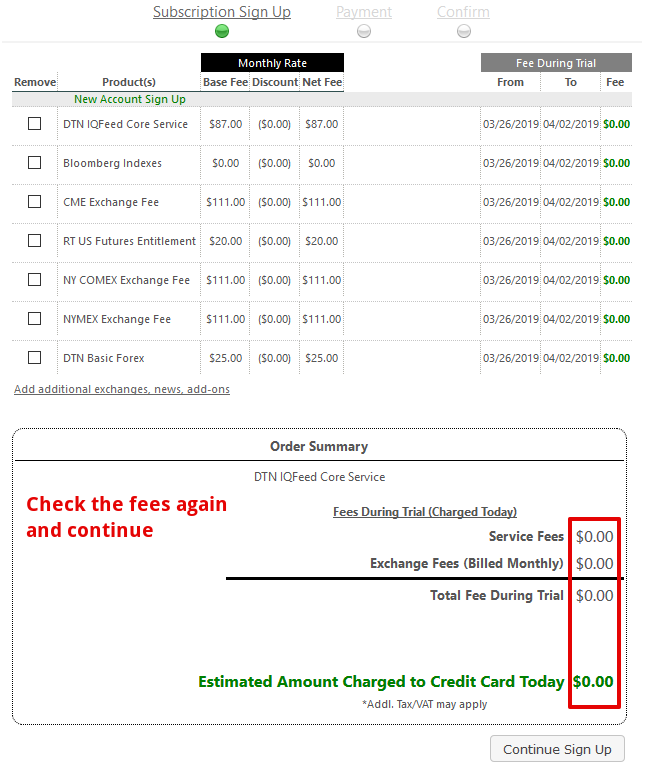Check the remove box for DTN IQFeed Core Service
Screen dimensions: 647x768
point(35,124)
